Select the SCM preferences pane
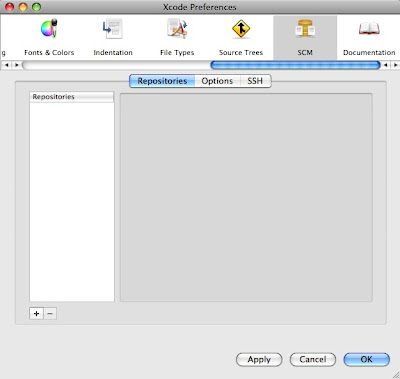The height and width of the screenshot is (379, 400). (305, 37)
